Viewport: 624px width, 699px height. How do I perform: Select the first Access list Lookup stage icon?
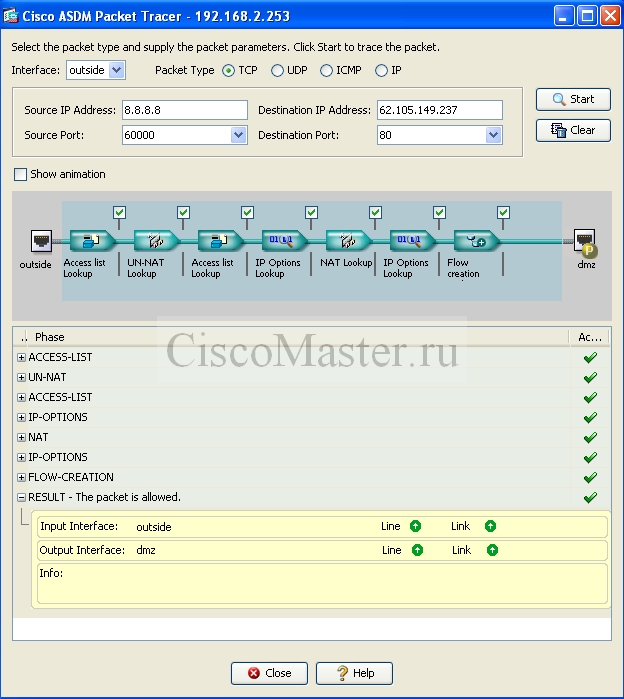(x=92, y=241)
